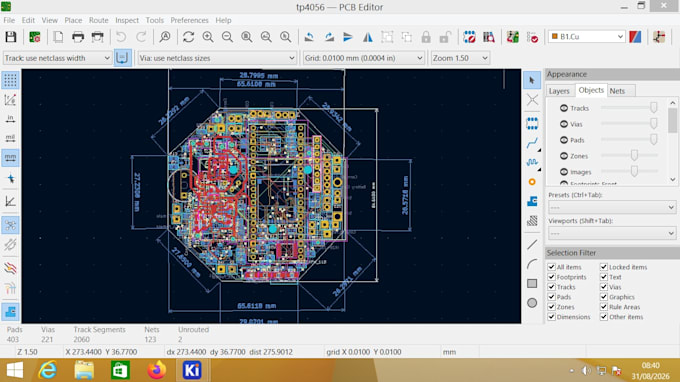The image size is (680, 382).
Task: Toggle visibility of Vias objects
Action: click(564, 124)
